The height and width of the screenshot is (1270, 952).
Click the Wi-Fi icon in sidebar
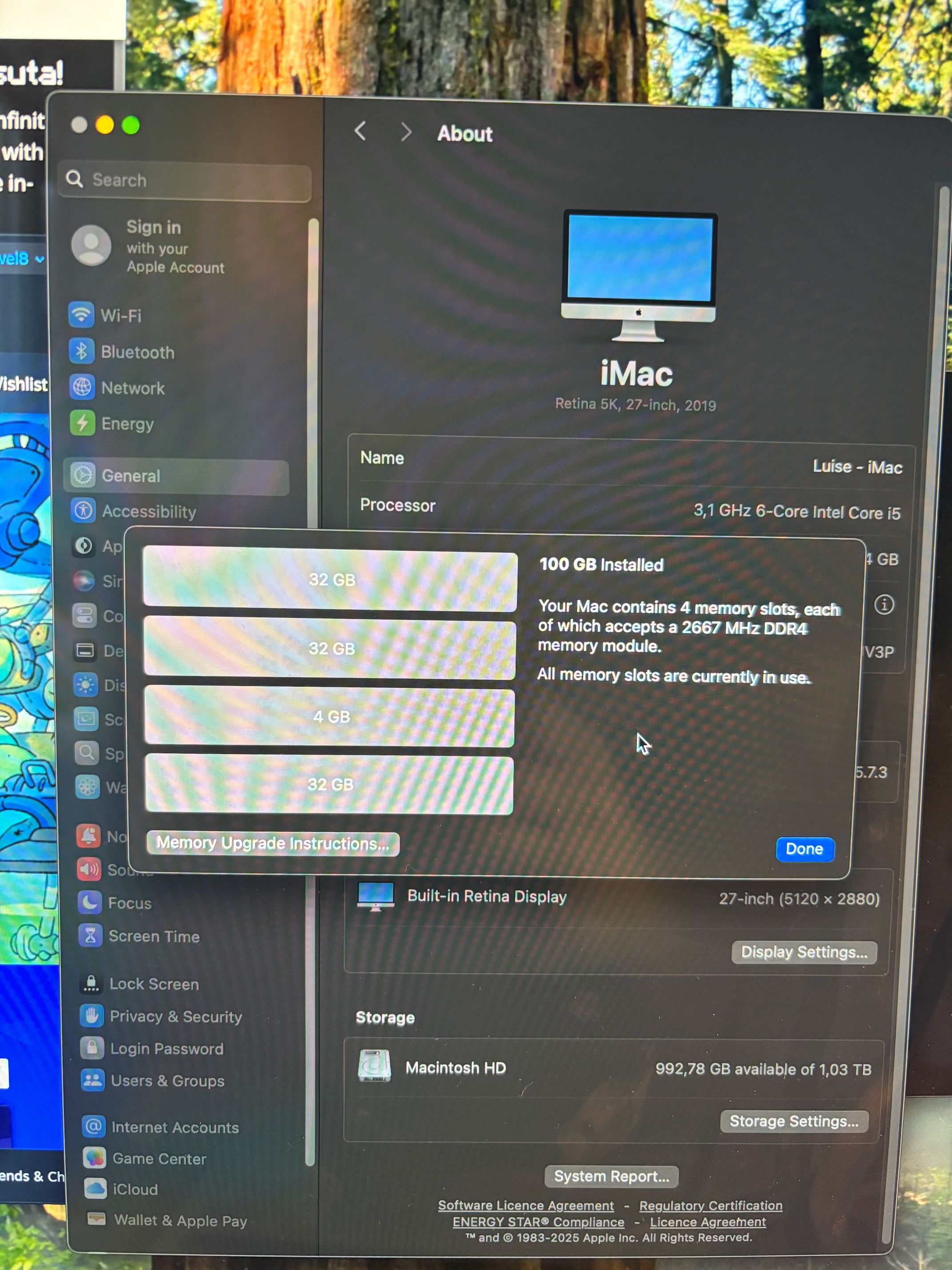(81, 314)
